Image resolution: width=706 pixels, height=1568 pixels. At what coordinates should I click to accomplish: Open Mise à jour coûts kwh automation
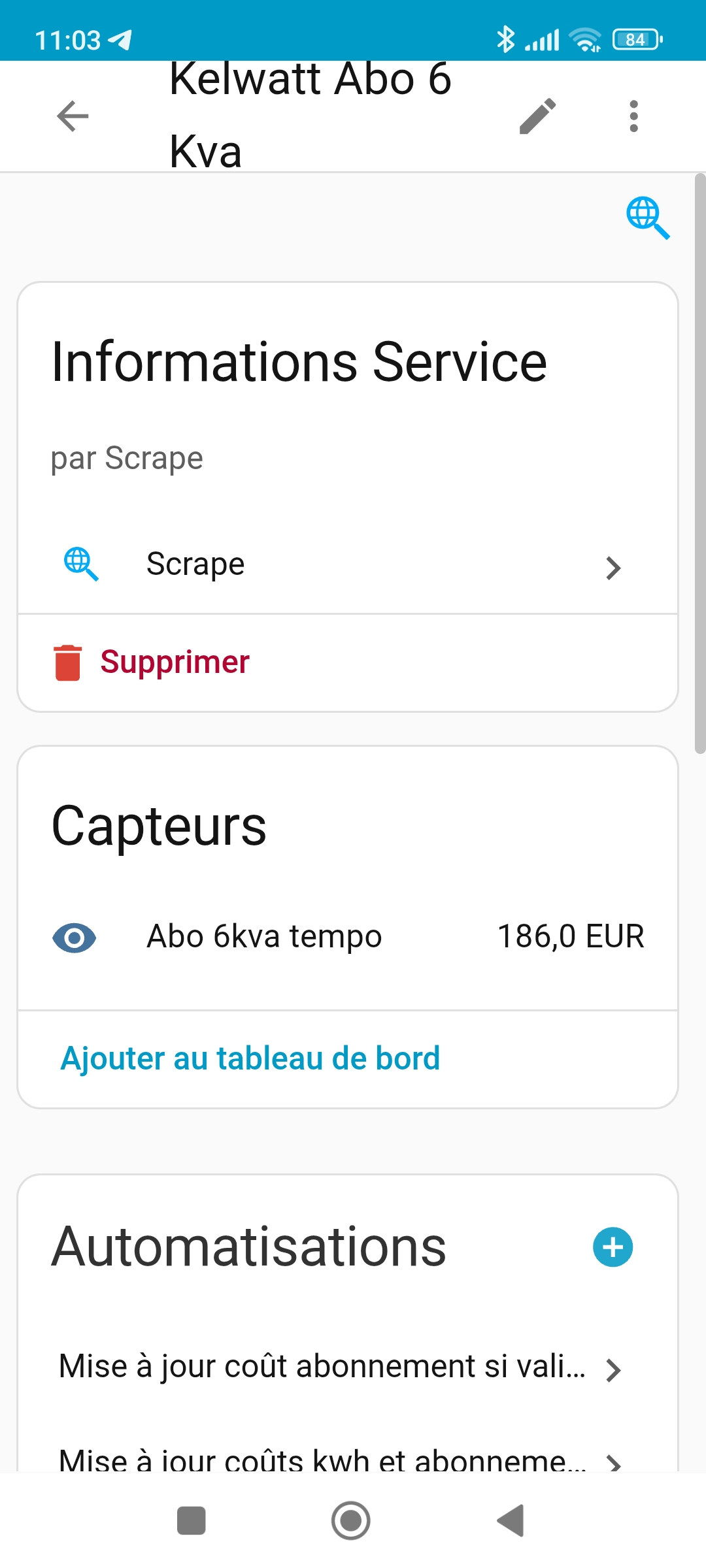coord(322,1461)
